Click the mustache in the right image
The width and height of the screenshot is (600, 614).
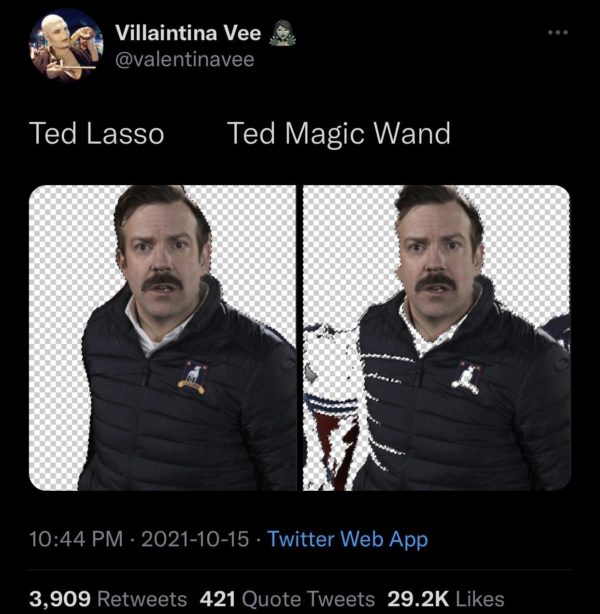[437, 283]
